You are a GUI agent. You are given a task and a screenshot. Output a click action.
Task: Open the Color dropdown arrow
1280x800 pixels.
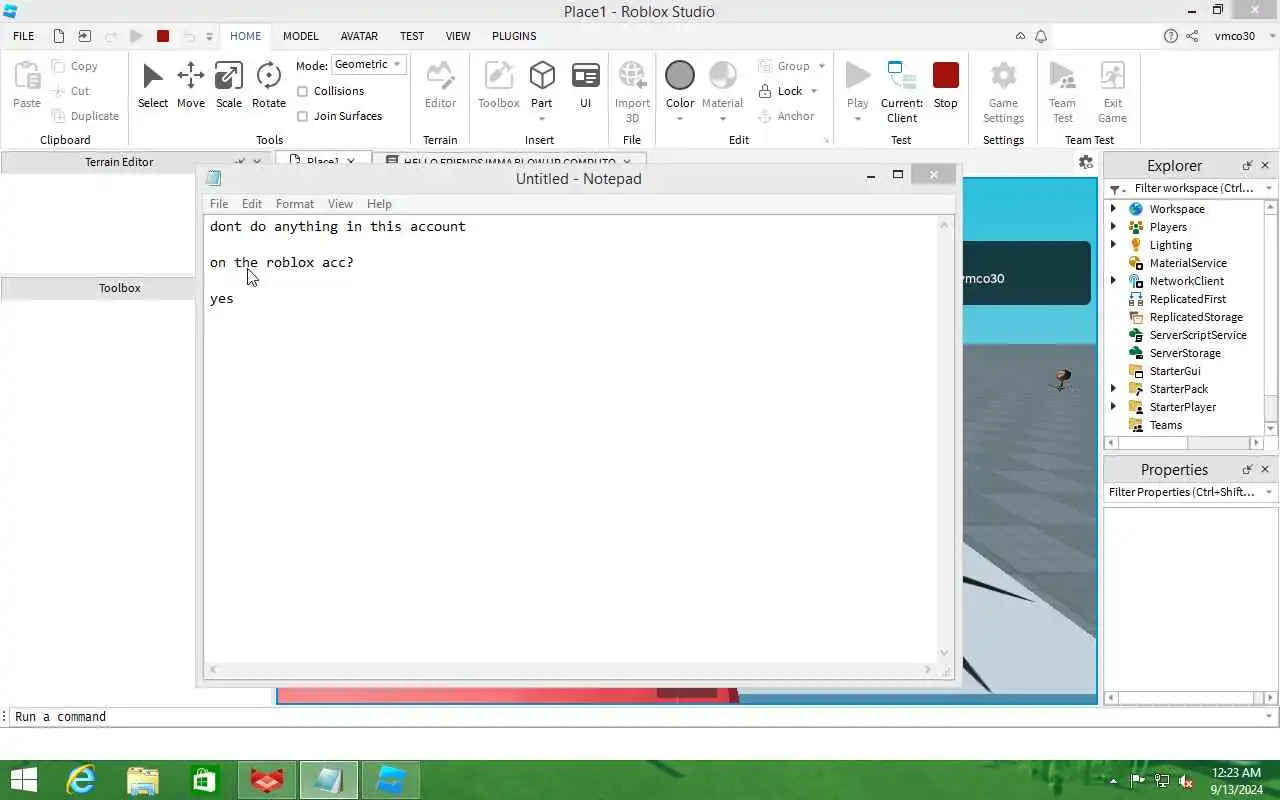[679, 118]
